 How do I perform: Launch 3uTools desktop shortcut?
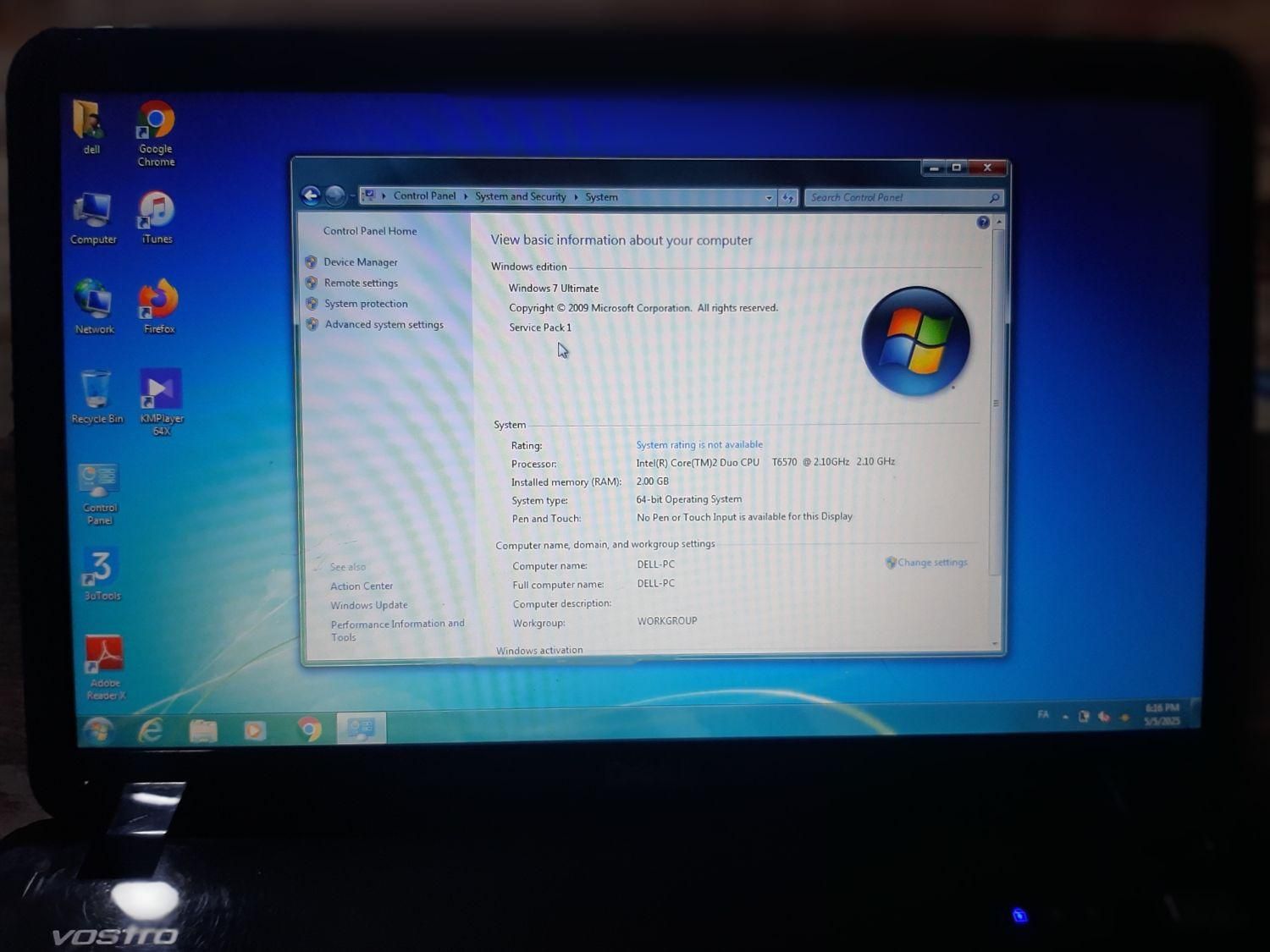[x=102, y=574]
